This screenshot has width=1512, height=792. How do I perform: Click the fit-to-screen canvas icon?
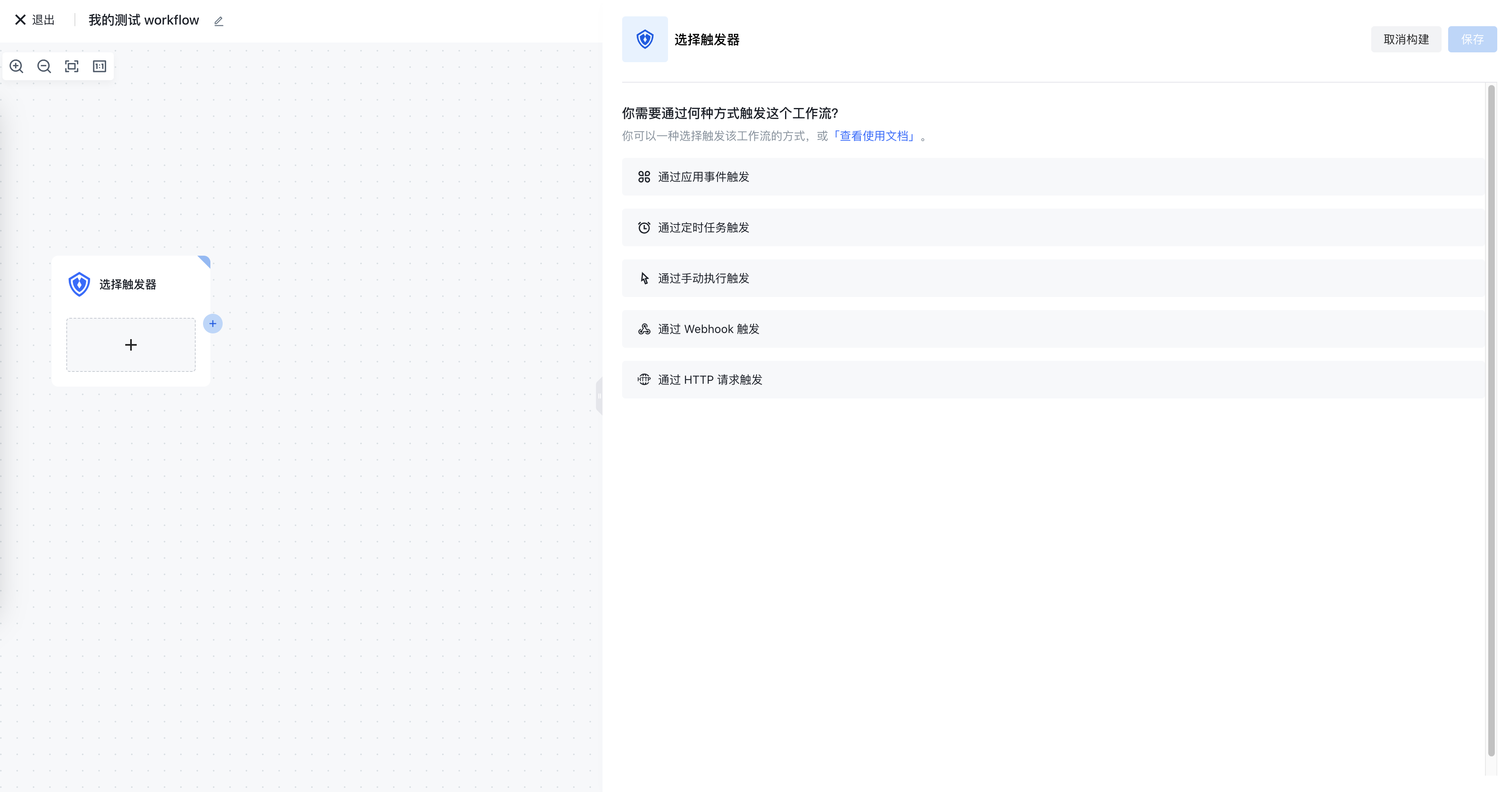72,66
